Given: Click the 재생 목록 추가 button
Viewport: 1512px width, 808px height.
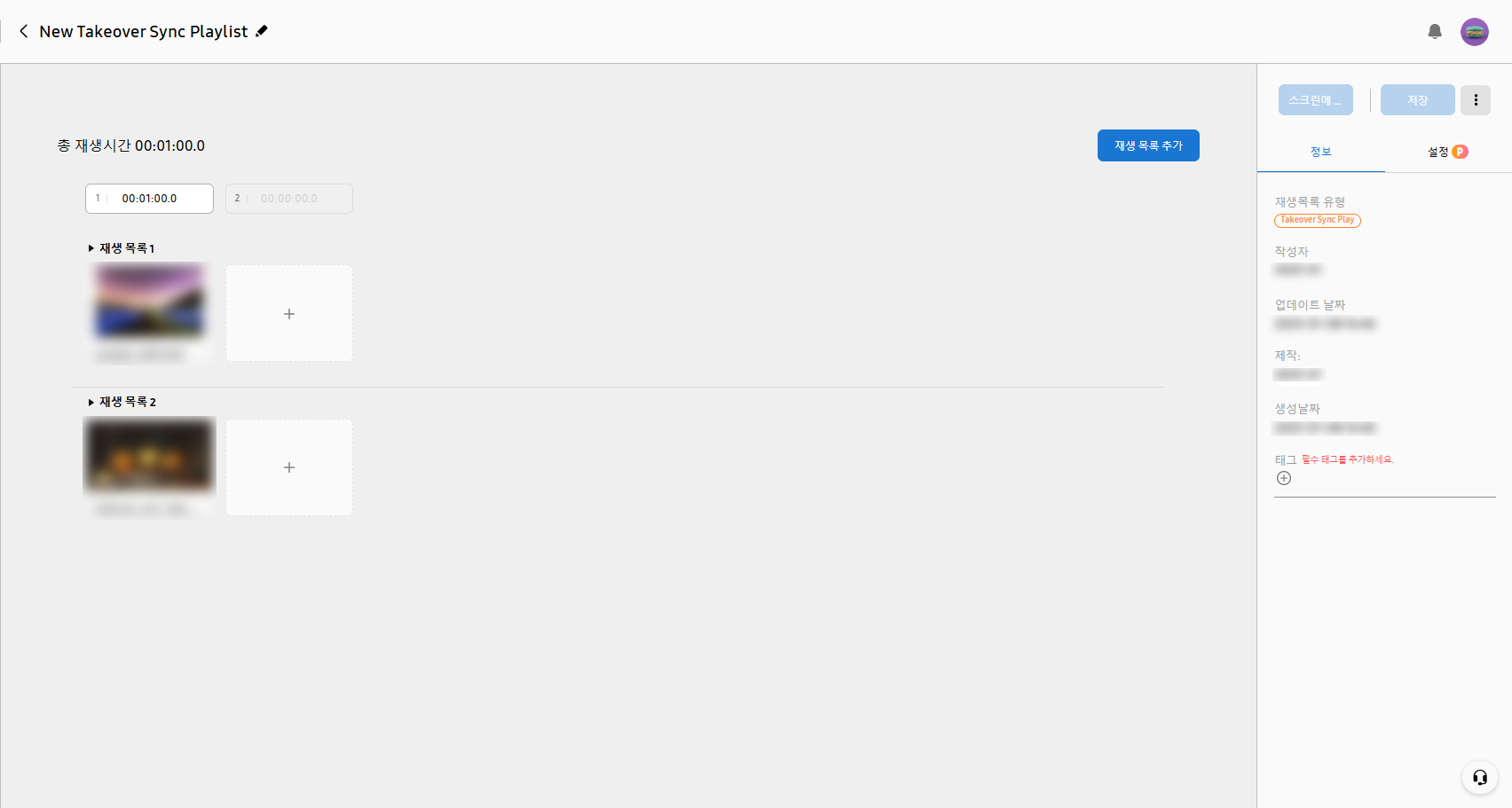Looking at the screenshot, I should pyautogui.click(x=1148, y=145).
